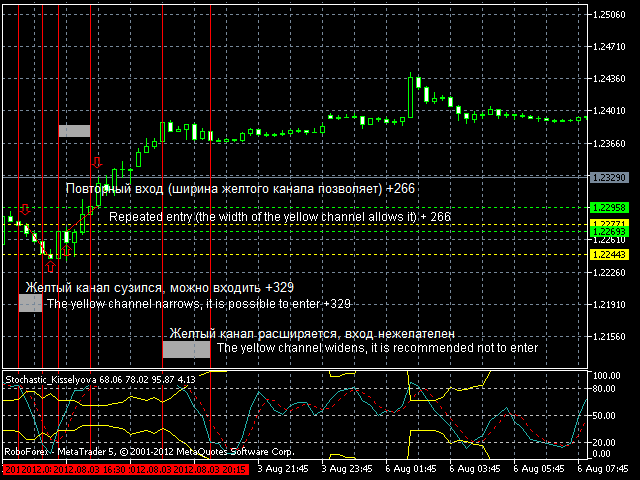Click the green price label 1.22693
Screen dimensions: 640x480
tap(609, 232)
